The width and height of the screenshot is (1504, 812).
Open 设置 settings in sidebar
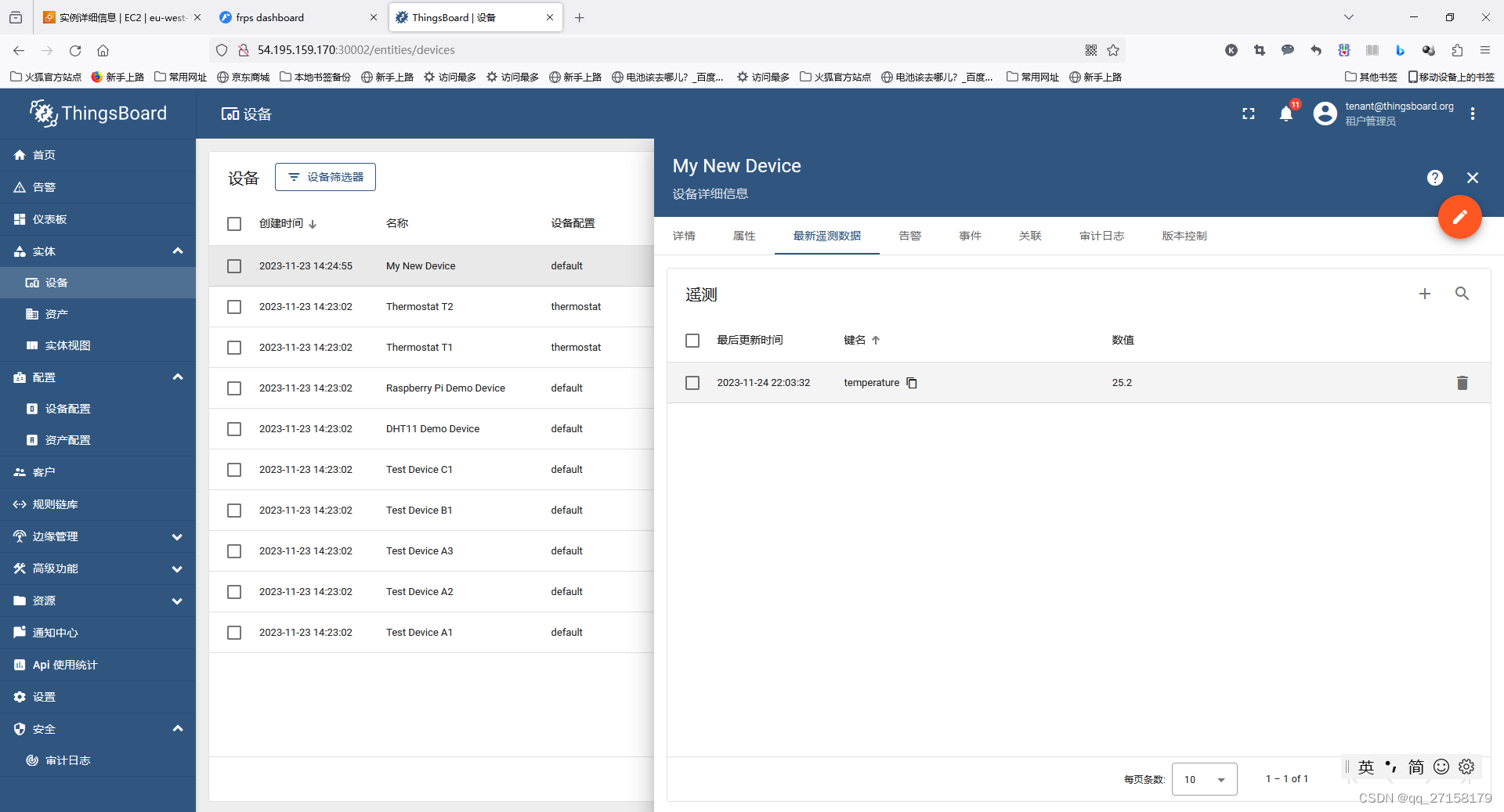tap(98, 697)
